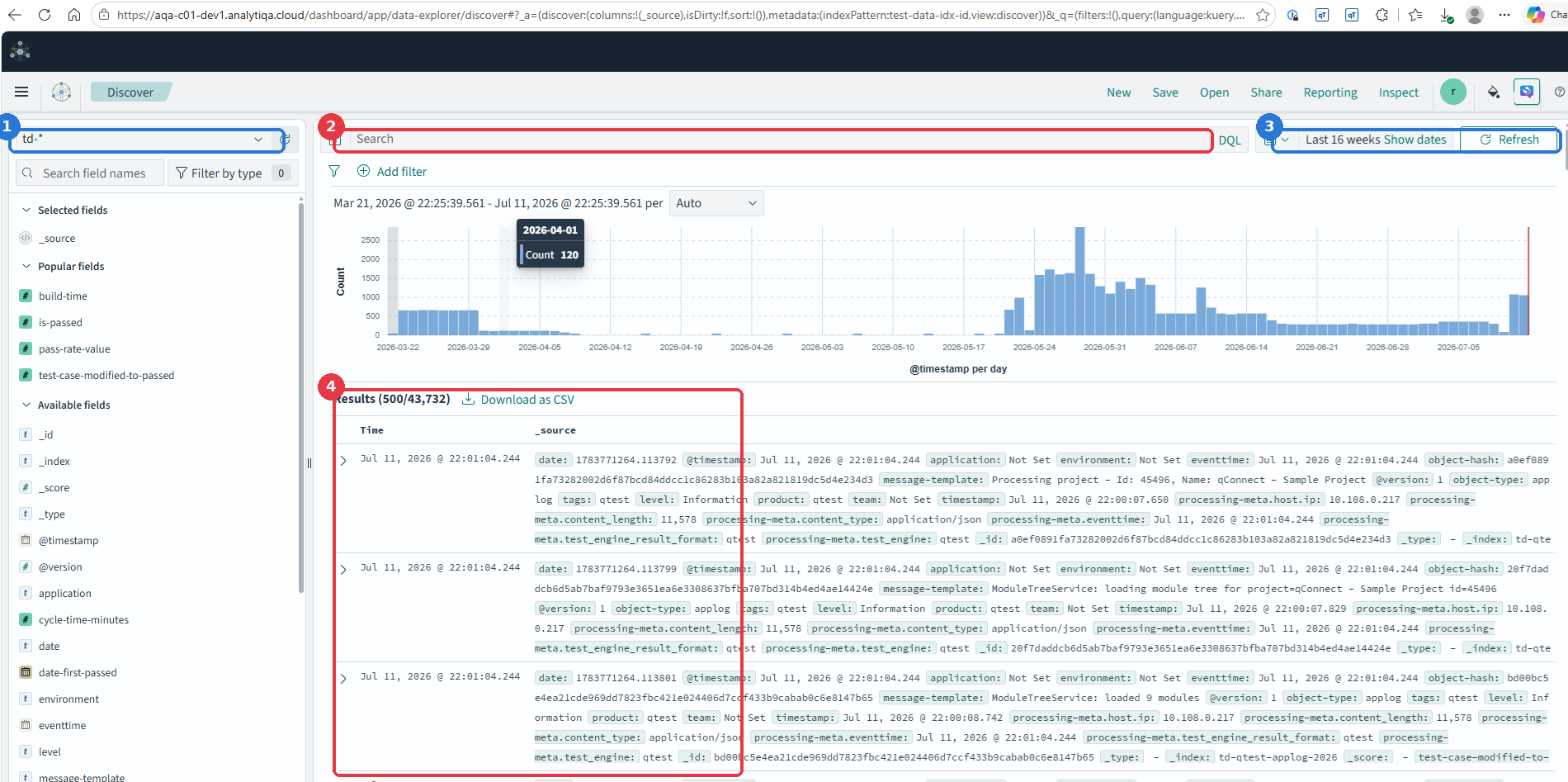This screenshot has height=782, width=1568.
Task: Switch query language via DQL
Action: click(1229, 140)
